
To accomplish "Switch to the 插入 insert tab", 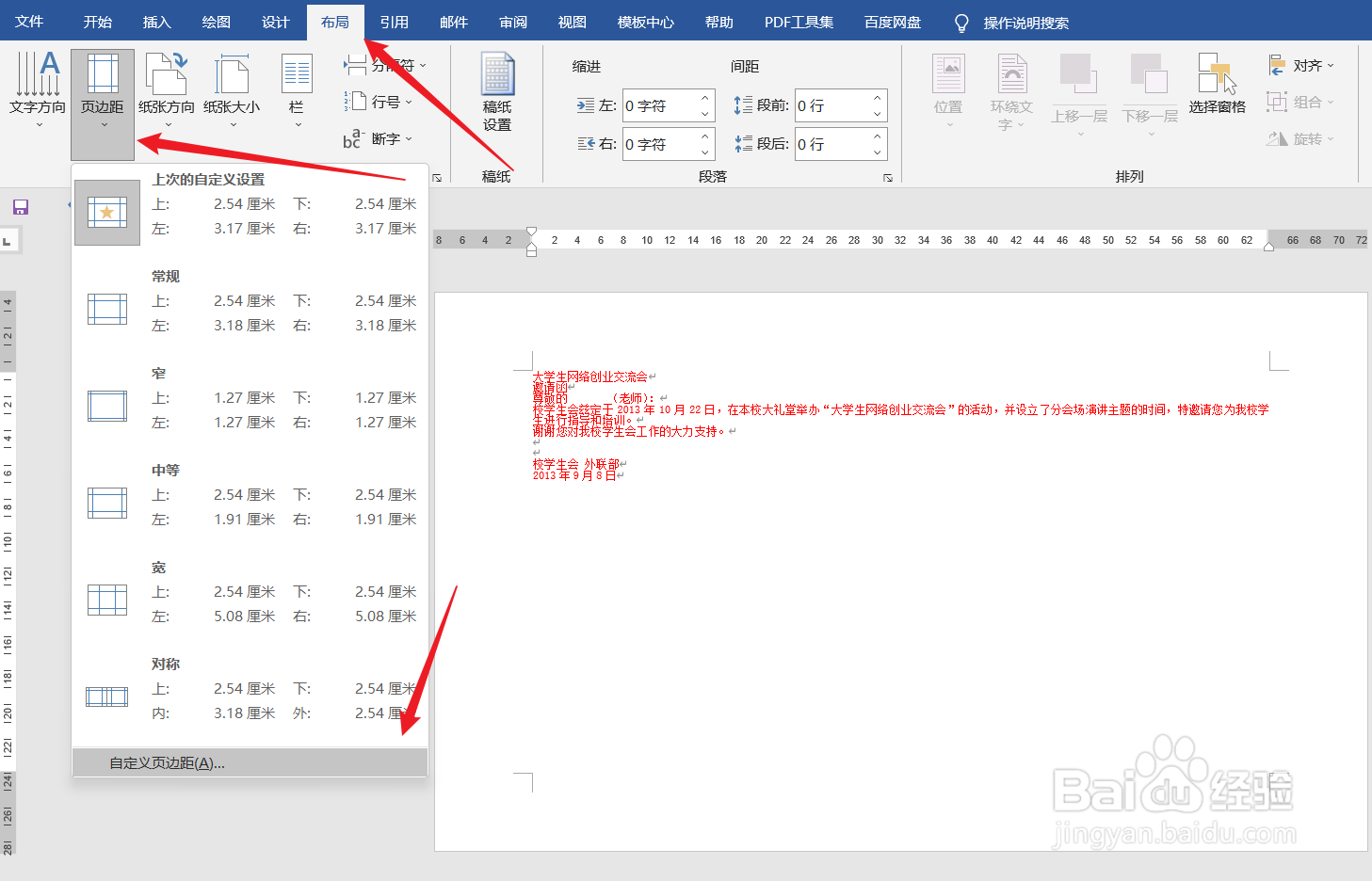I will (157, 22).
